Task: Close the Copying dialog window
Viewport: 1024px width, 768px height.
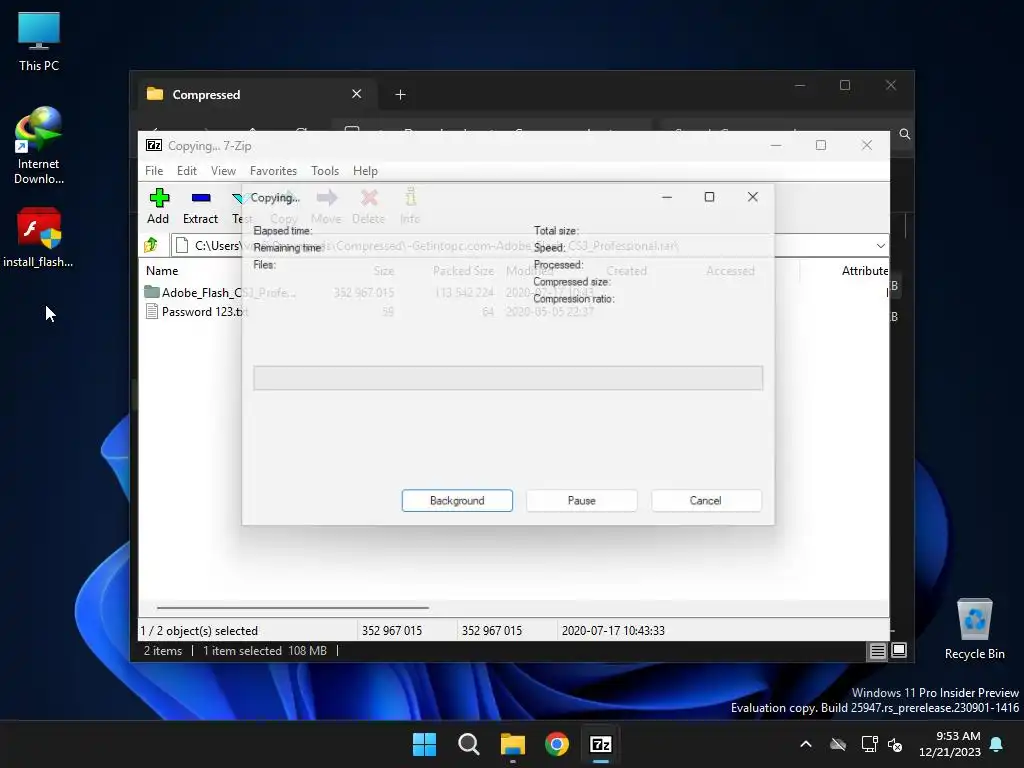Action: pos(752,197)
